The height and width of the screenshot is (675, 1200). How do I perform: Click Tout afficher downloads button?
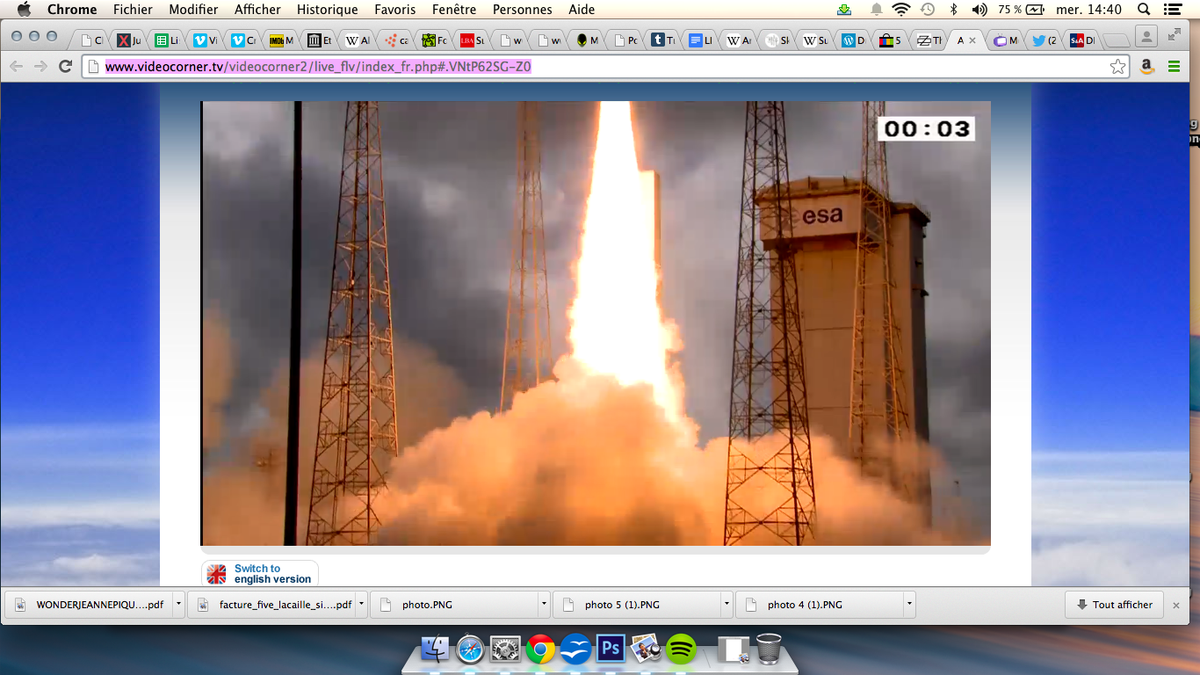point(1114,604)
